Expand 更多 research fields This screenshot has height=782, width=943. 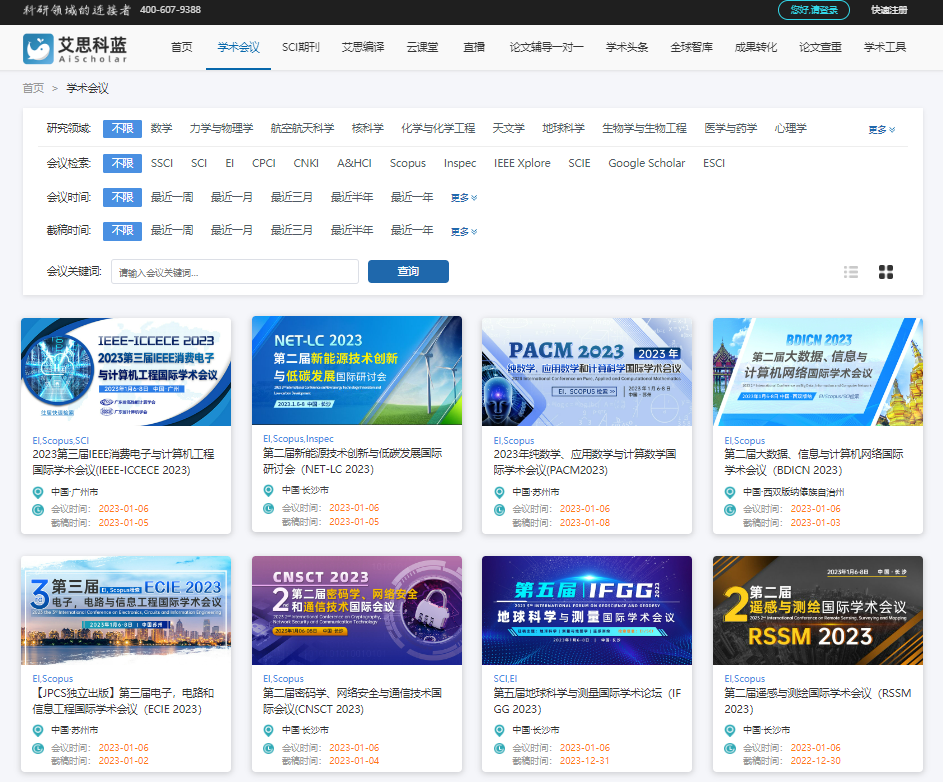tap(882, 130)
